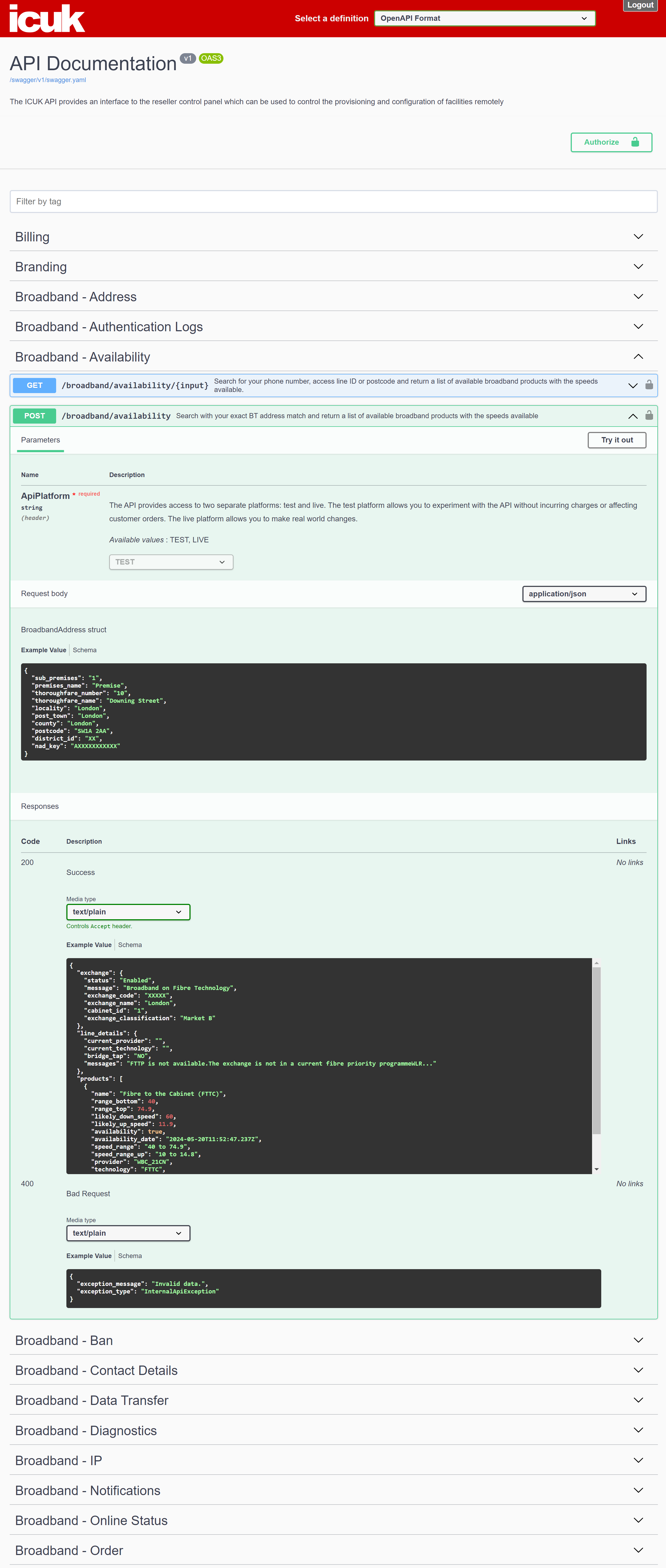Screen dimensions: 666x1568
Task: Click the /broadband/availability/{input} path
Action: click(x=135, y=385)
